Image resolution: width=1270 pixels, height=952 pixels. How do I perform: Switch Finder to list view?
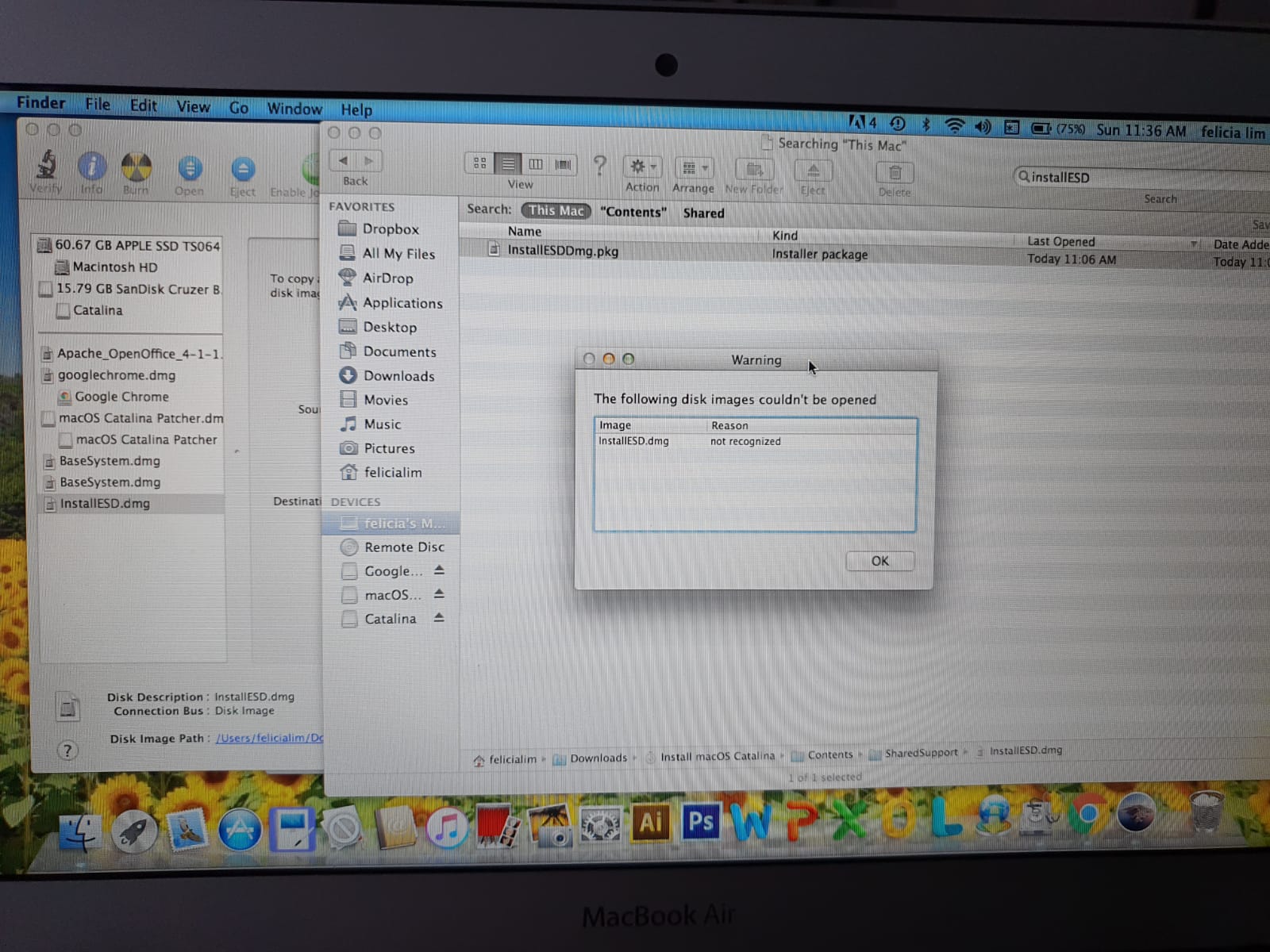507,164
